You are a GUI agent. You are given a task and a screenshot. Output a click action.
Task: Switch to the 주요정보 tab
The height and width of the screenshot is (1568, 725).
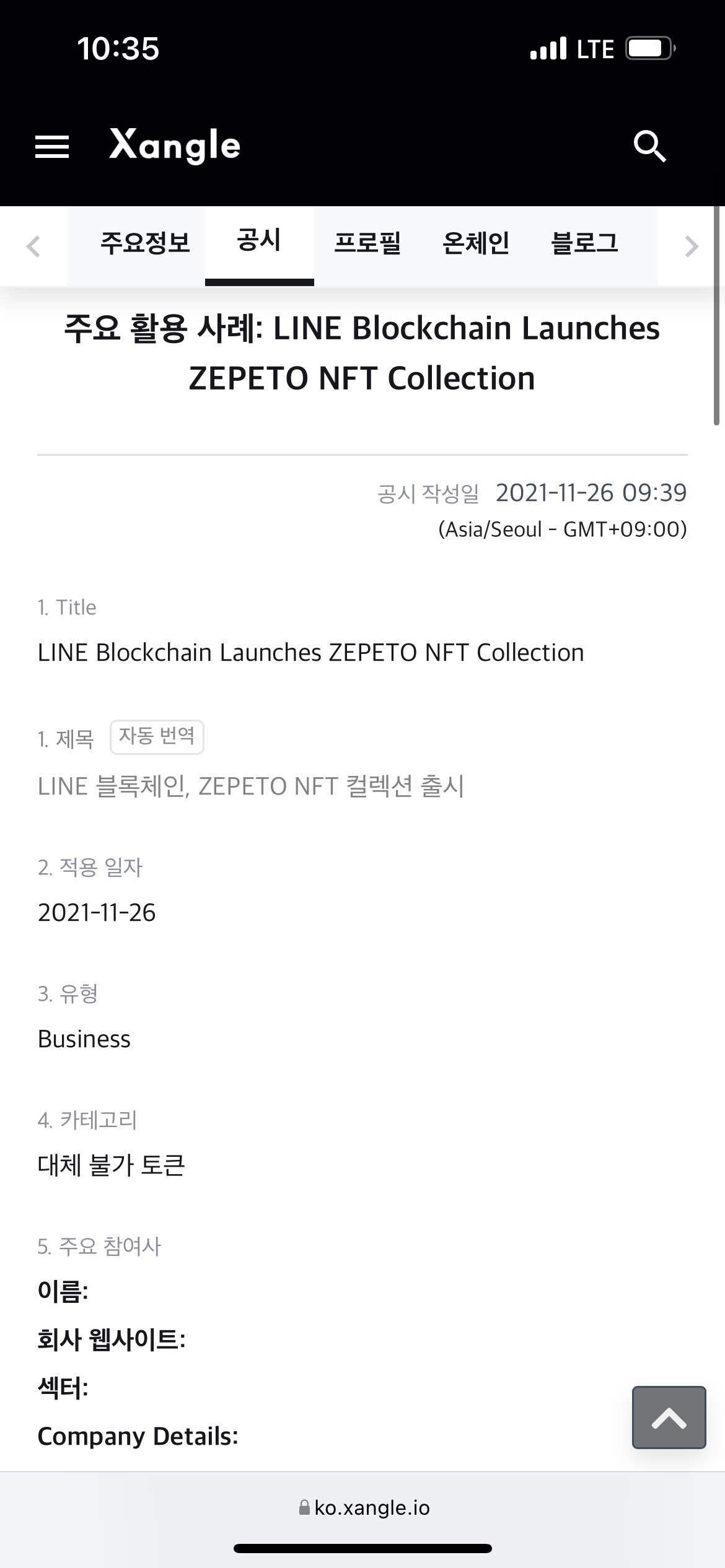click(x=145, y=243)
